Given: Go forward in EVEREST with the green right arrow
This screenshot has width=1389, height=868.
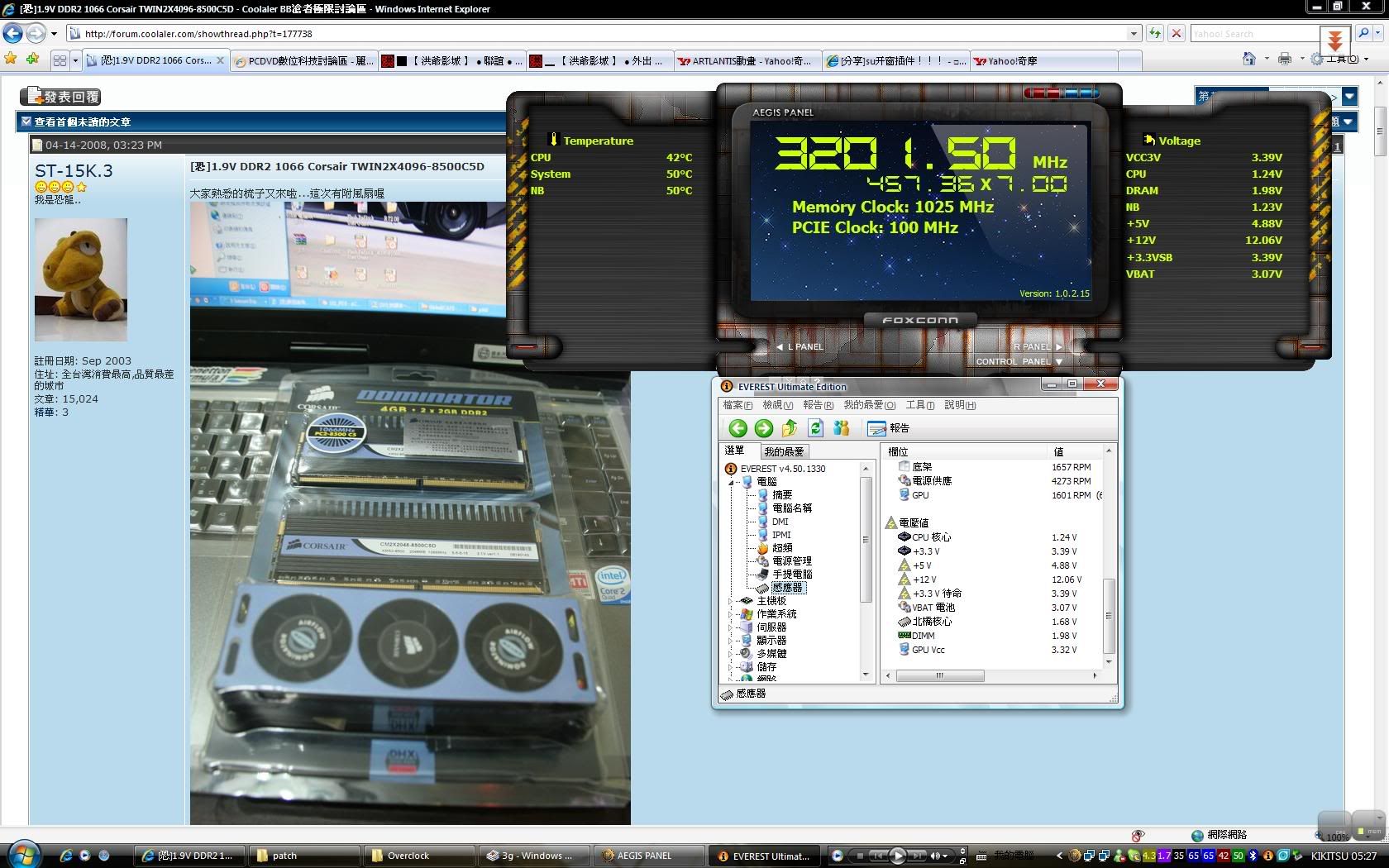Looking at the screenshot, I should pyautogui.click(x=764, y=428).
